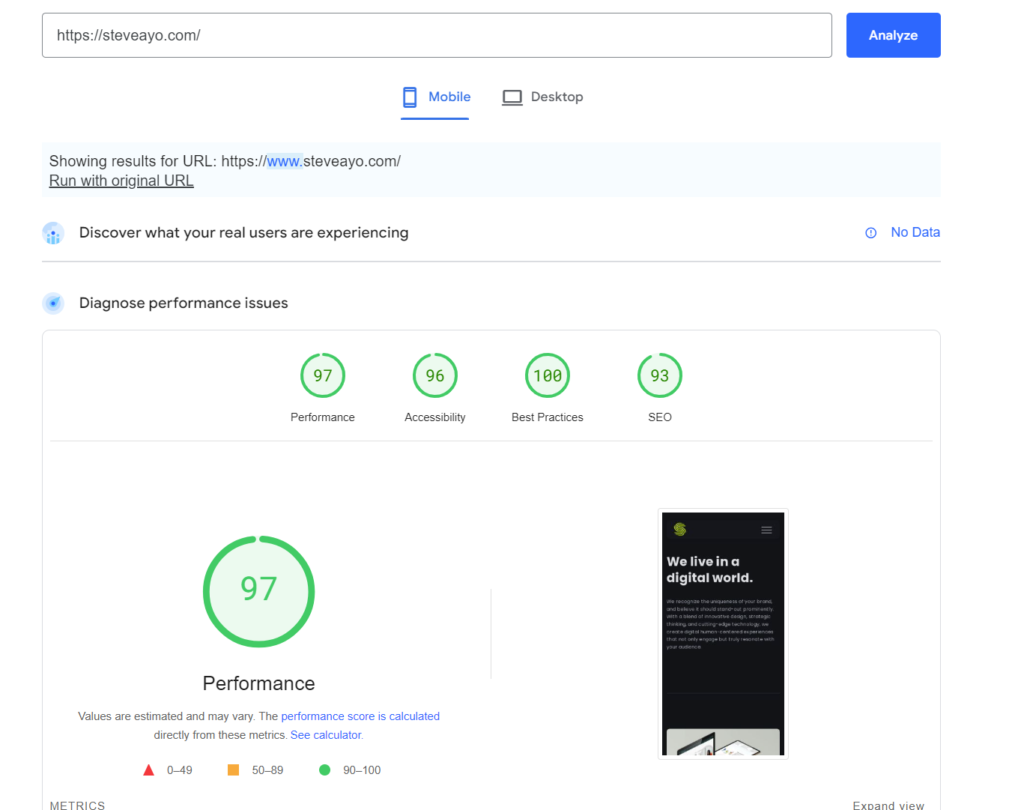
Task: Click the real users experience chart icon
Action: pyautogui.click(x=54, y=233)
